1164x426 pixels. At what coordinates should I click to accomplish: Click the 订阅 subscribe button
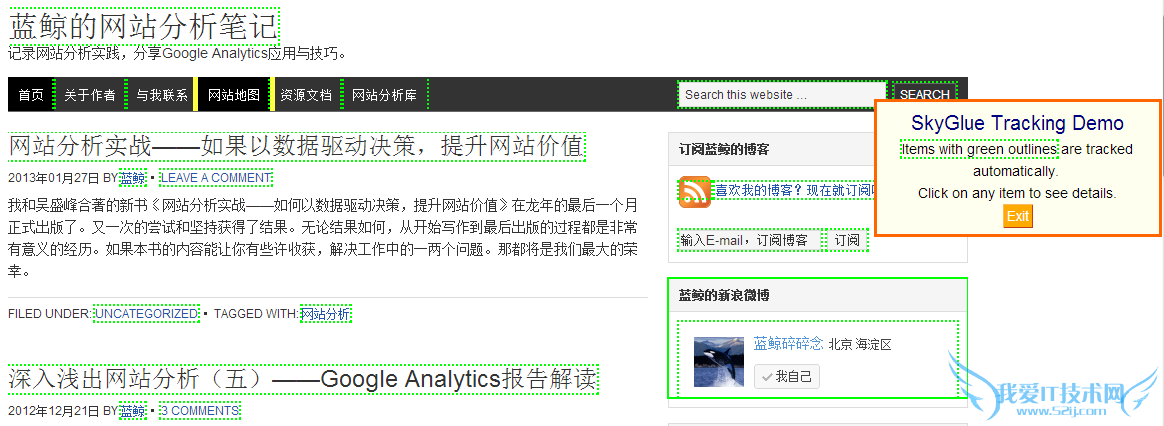click(x=847, y=240)
